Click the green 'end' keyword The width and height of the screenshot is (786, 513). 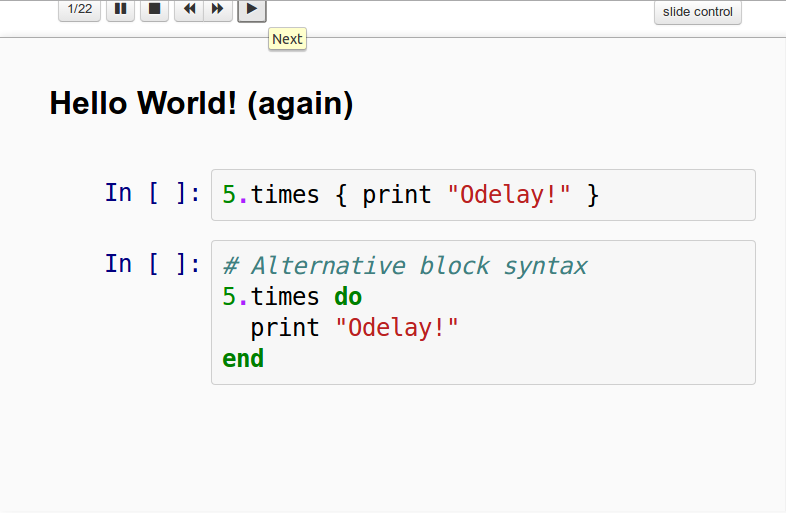click(243, 359)
